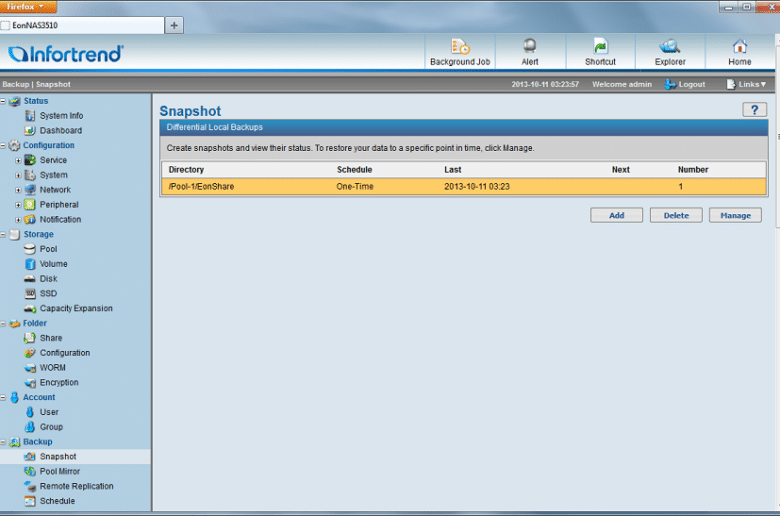The height and width of the screenshot is (516, 780).
Task: Add a new snapshot
Action: (x=616, y=215)
